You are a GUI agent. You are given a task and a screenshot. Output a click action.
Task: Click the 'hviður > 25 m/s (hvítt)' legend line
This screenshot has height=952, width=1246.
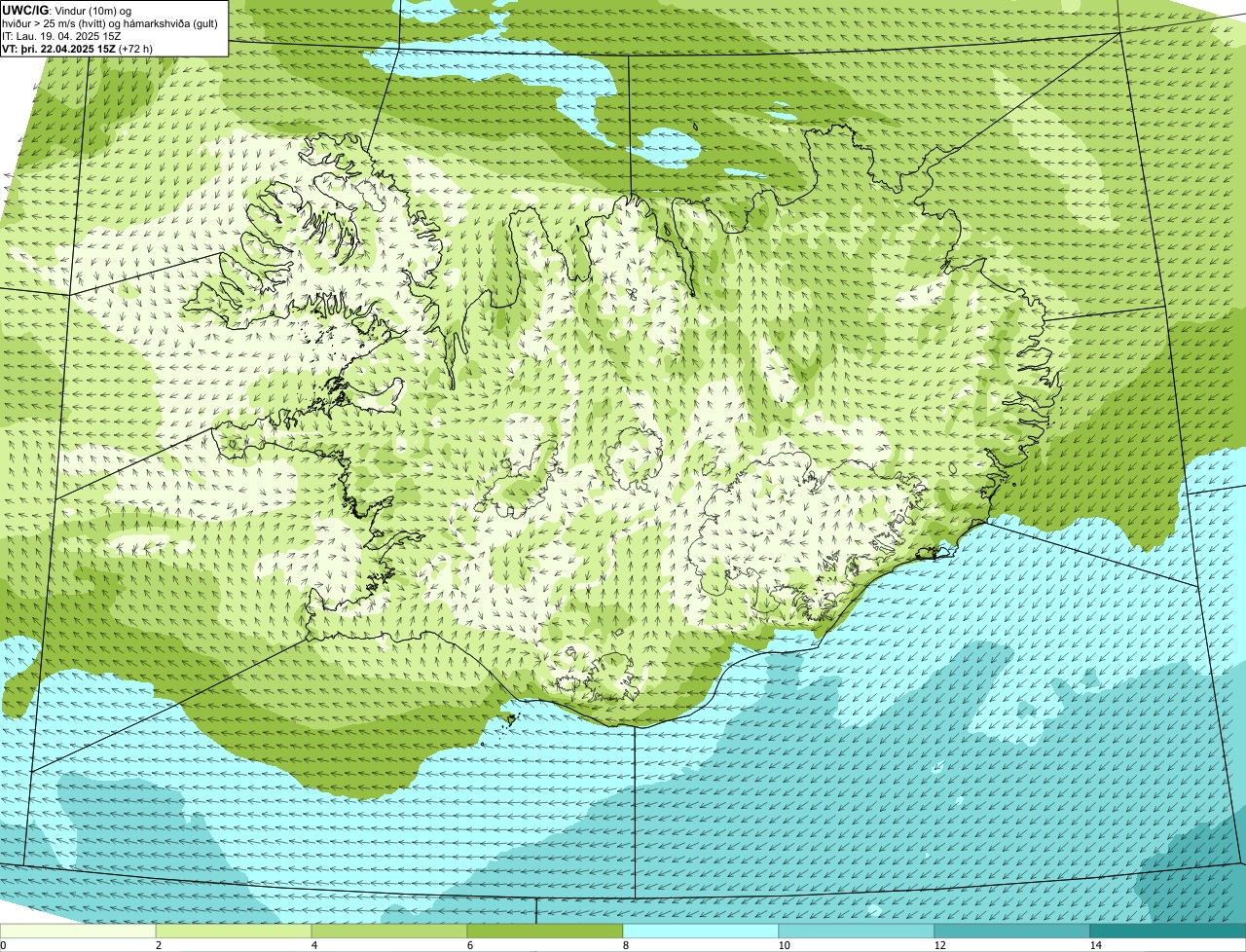tap(112, 23)
